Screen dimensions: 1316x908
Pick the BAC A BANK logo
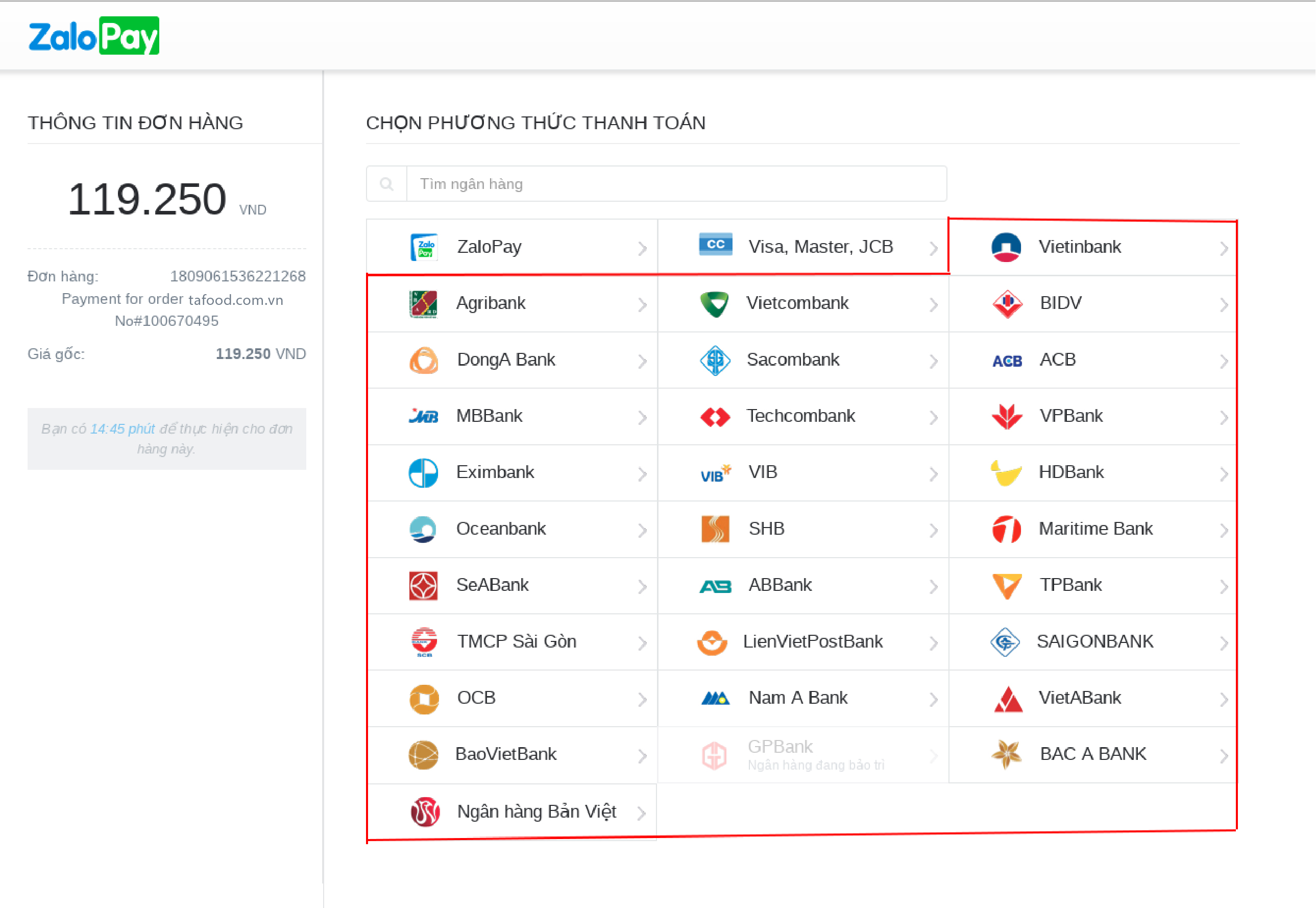tap(1007, 754)
